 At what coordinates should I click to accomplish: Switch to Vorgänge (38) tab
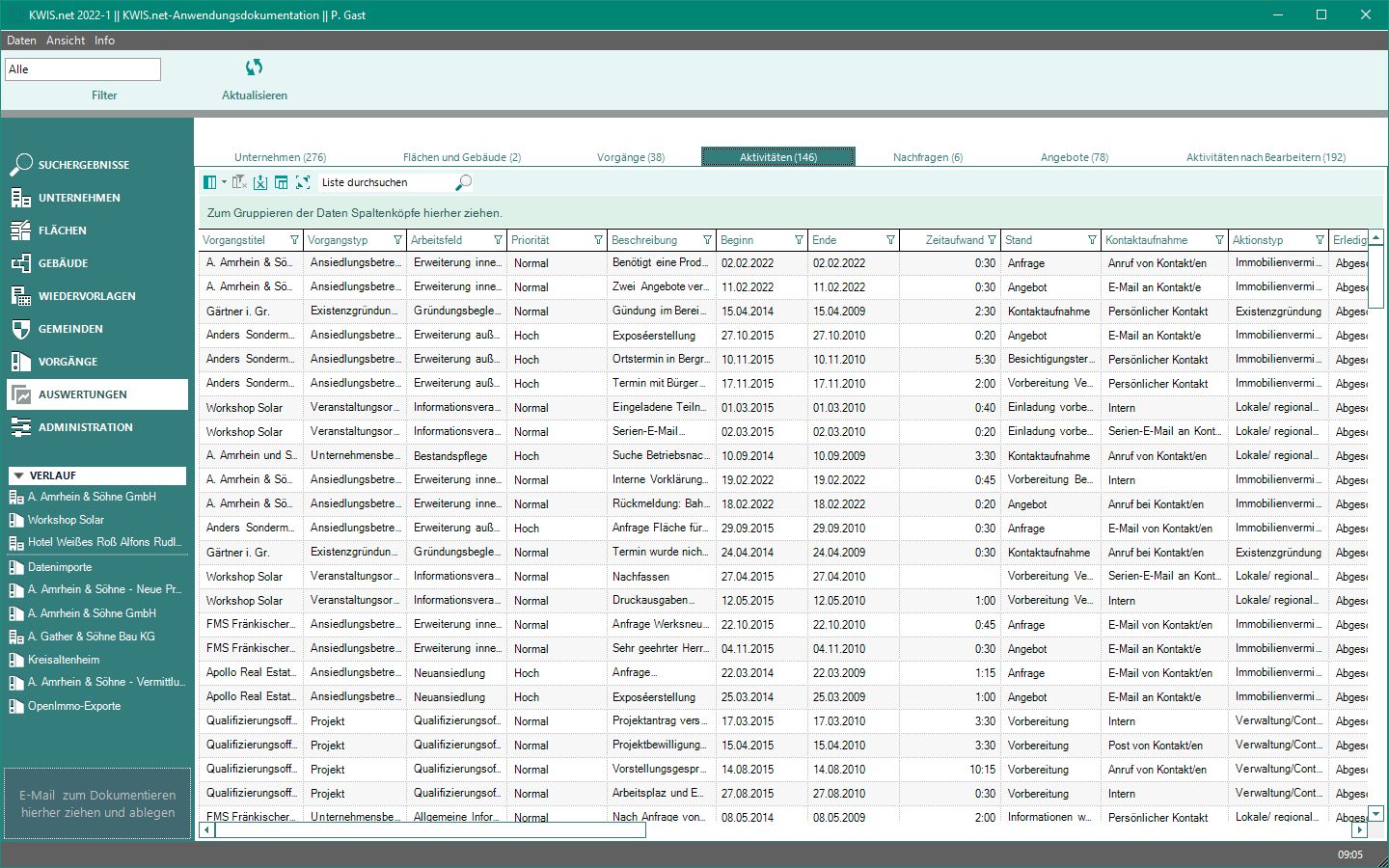coord(631,157)
